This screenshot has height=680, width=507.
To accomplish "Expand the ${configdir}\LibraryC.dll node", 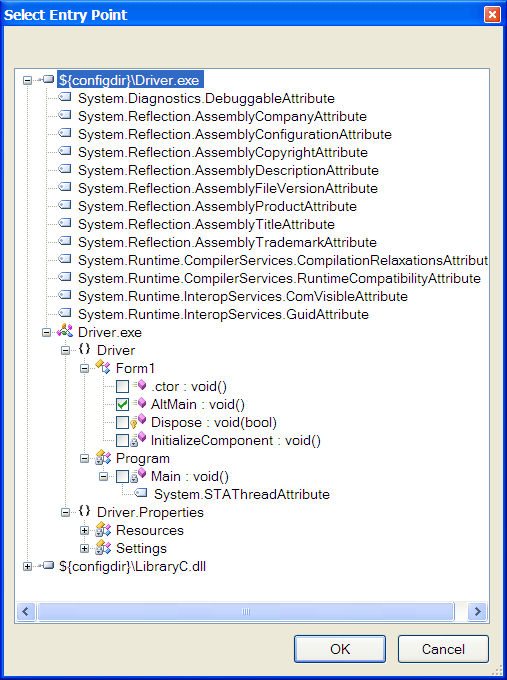I will pyautogui.click(x=28, y=566).
